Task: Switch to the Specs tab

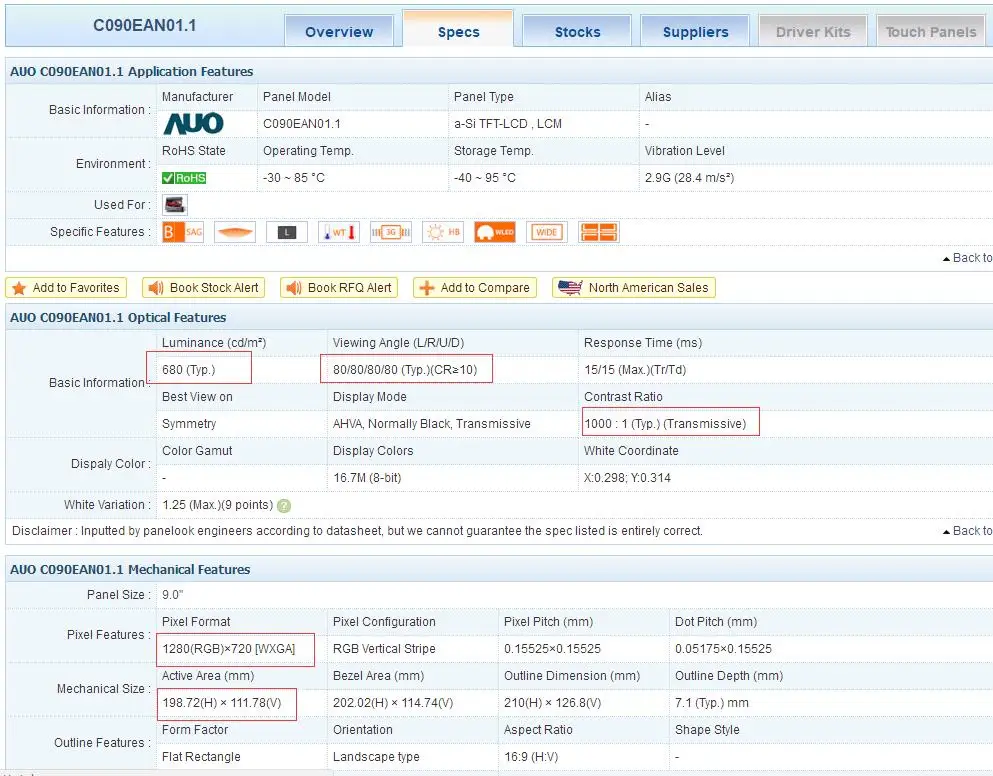Action: click(459, 30)
